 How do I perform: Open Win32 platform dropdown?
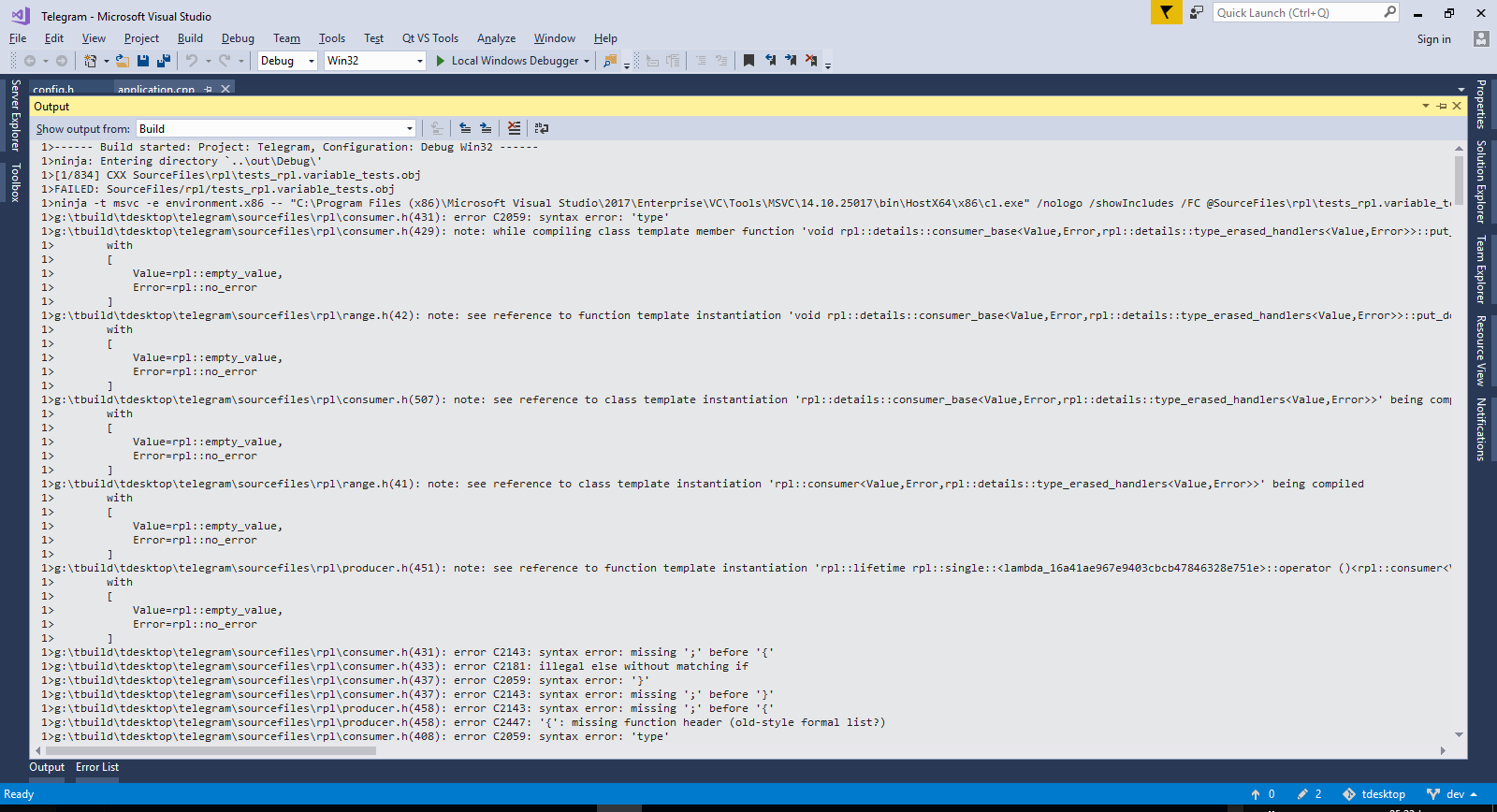(375, 61)
